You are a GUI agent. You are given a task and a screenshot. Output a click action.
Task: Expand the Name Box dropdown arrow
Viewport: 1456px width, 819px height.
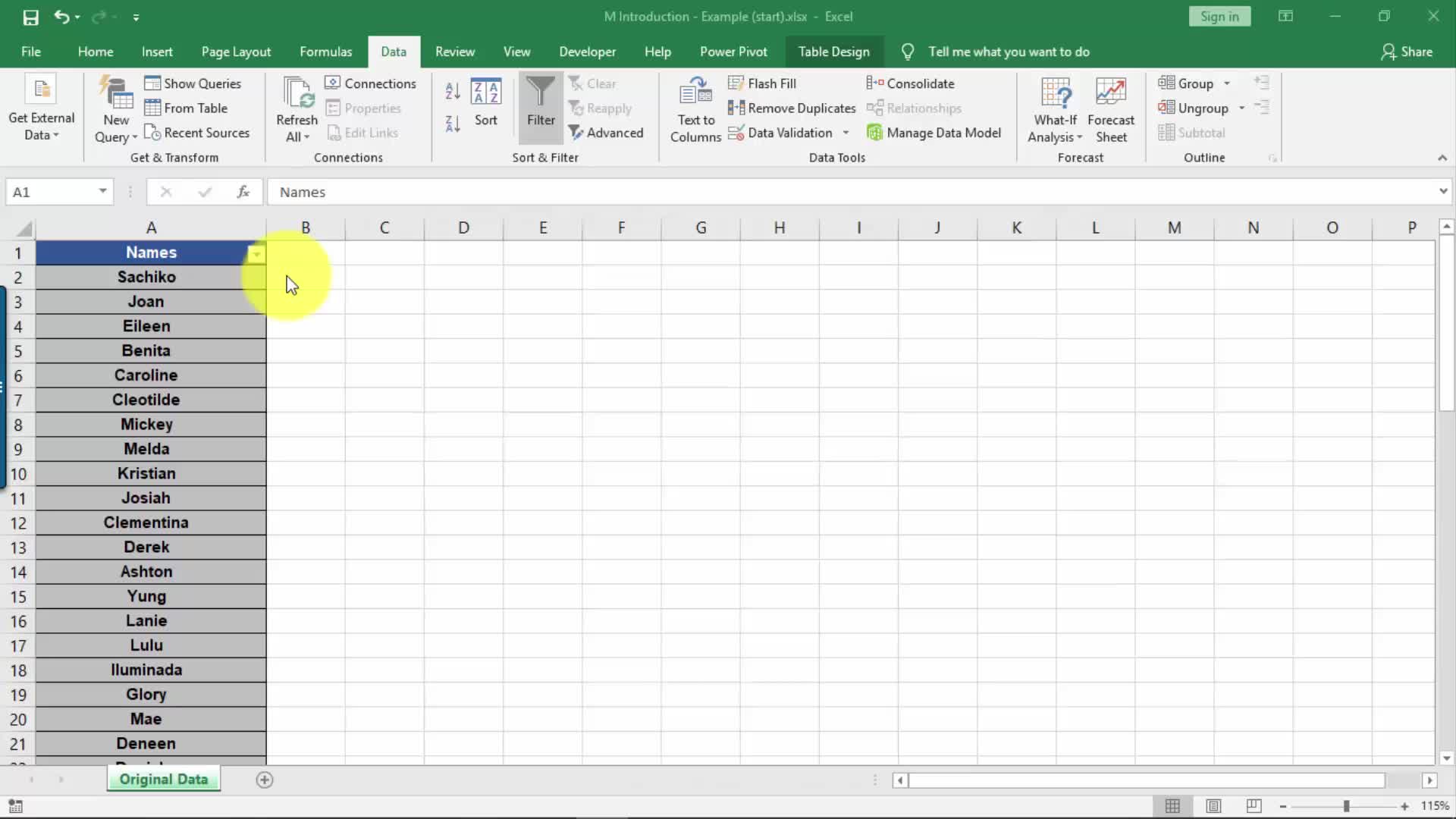tap(102, 192)
